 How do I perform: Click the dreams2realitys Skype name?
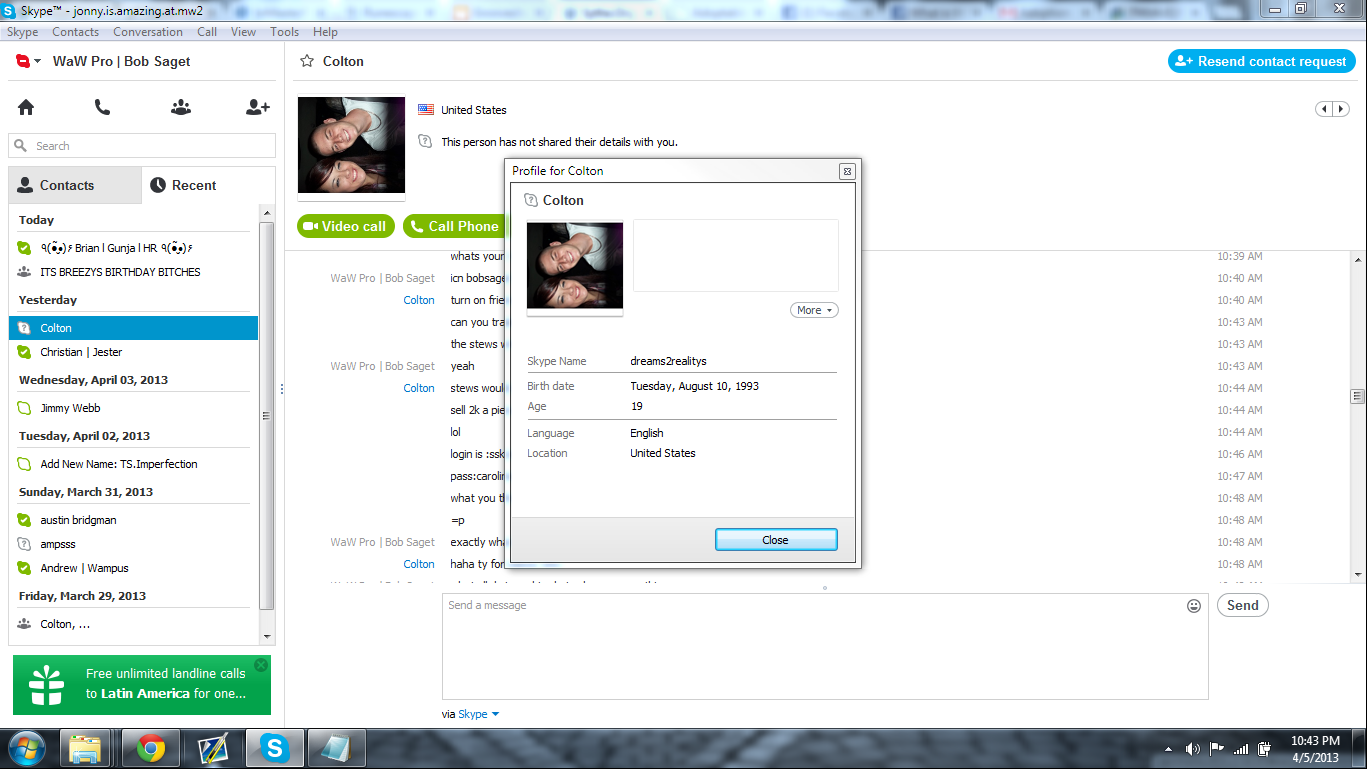(668, 361)
